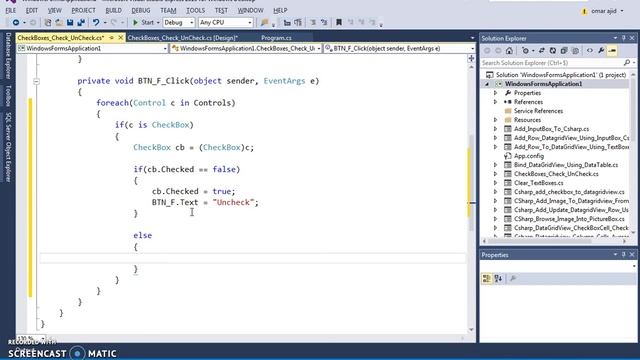
Task: Click the pin icon on CheckBoxes_Check_UnCheck.cs tab
Action: [x=111, y=38]
